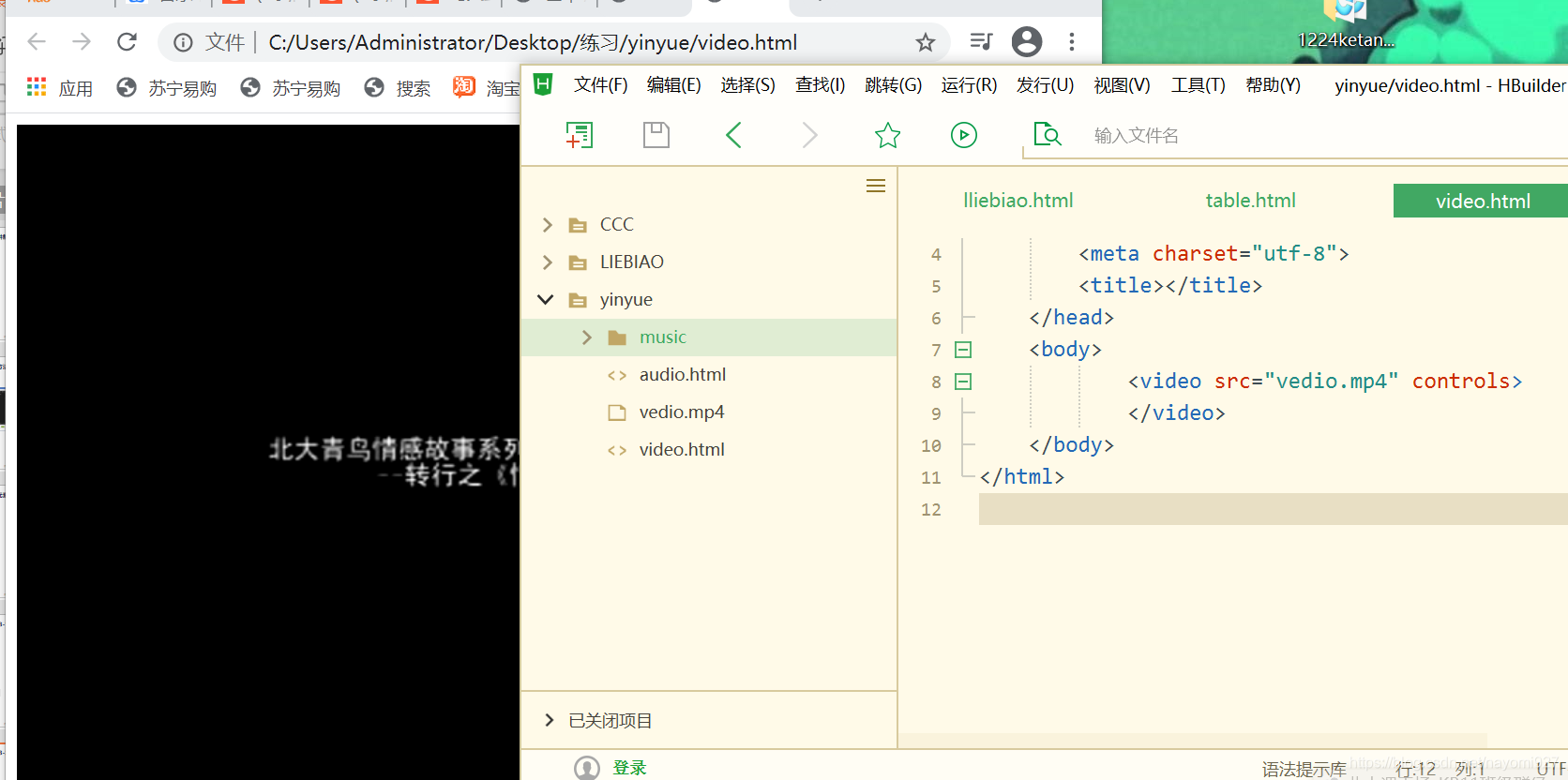Open the Edit menu in HBuilder
This screenshot has width=1568, height=780.
coord(673,85)
